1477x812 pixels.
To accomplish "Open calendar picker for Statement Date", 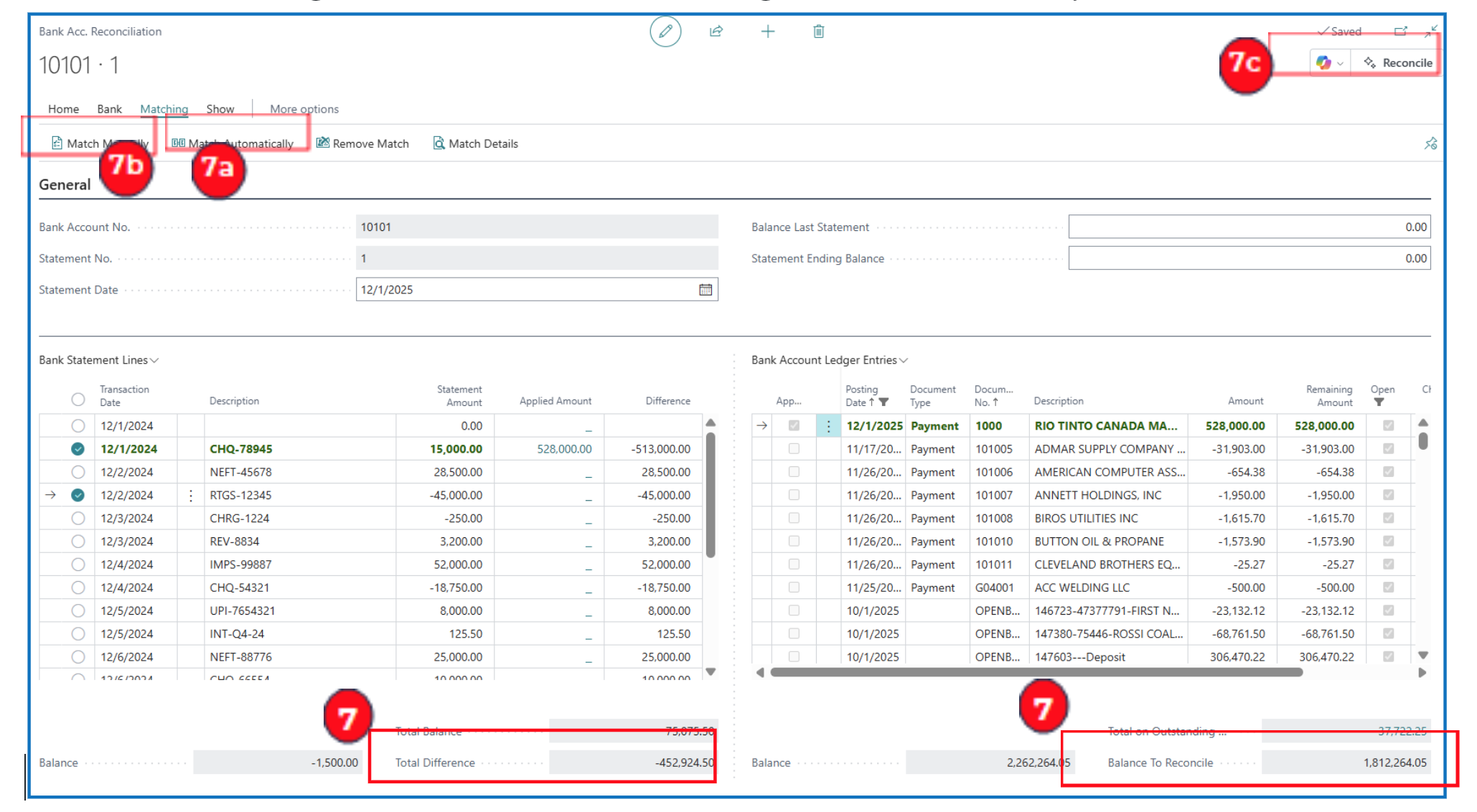I will click(705, 290).
